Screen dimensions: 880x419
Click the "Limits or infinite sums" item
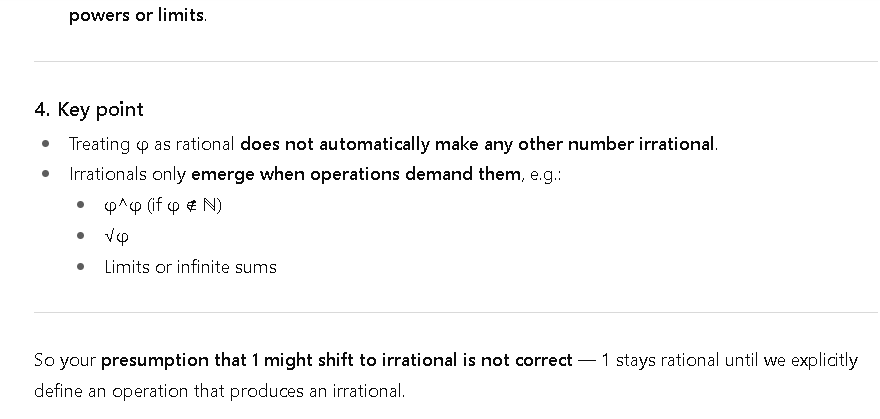click(190, 267)
